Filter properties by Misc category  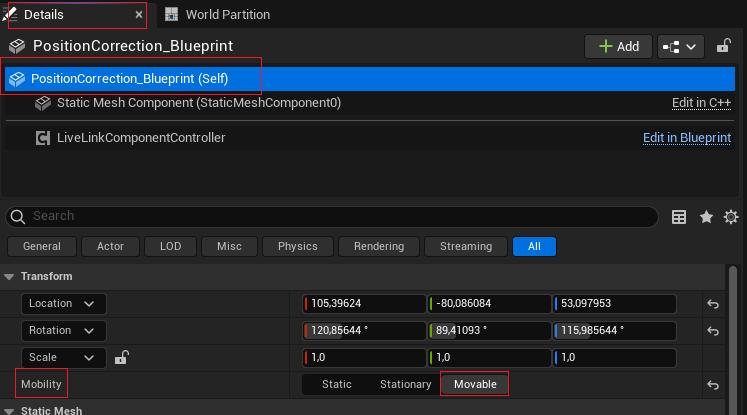tap(229, 246)
